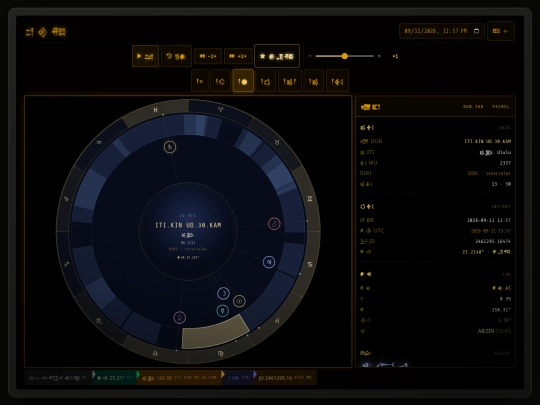540x405 pixels.
Task: Click the Scorpio zodiac glyph on outer ring
Action: coord(99,321)
